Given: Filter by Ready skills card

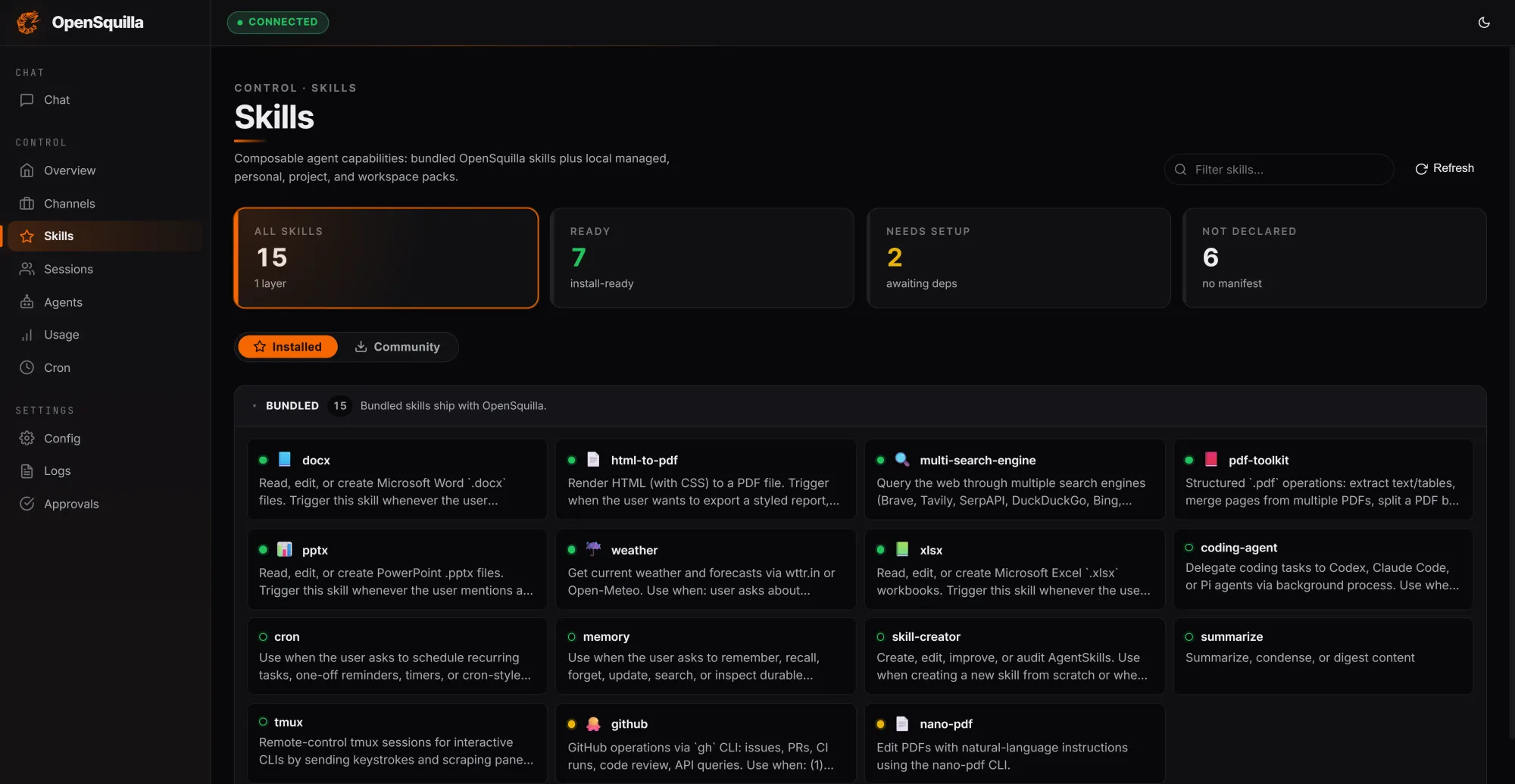Looking at the screenshot, I should [702, 258].
